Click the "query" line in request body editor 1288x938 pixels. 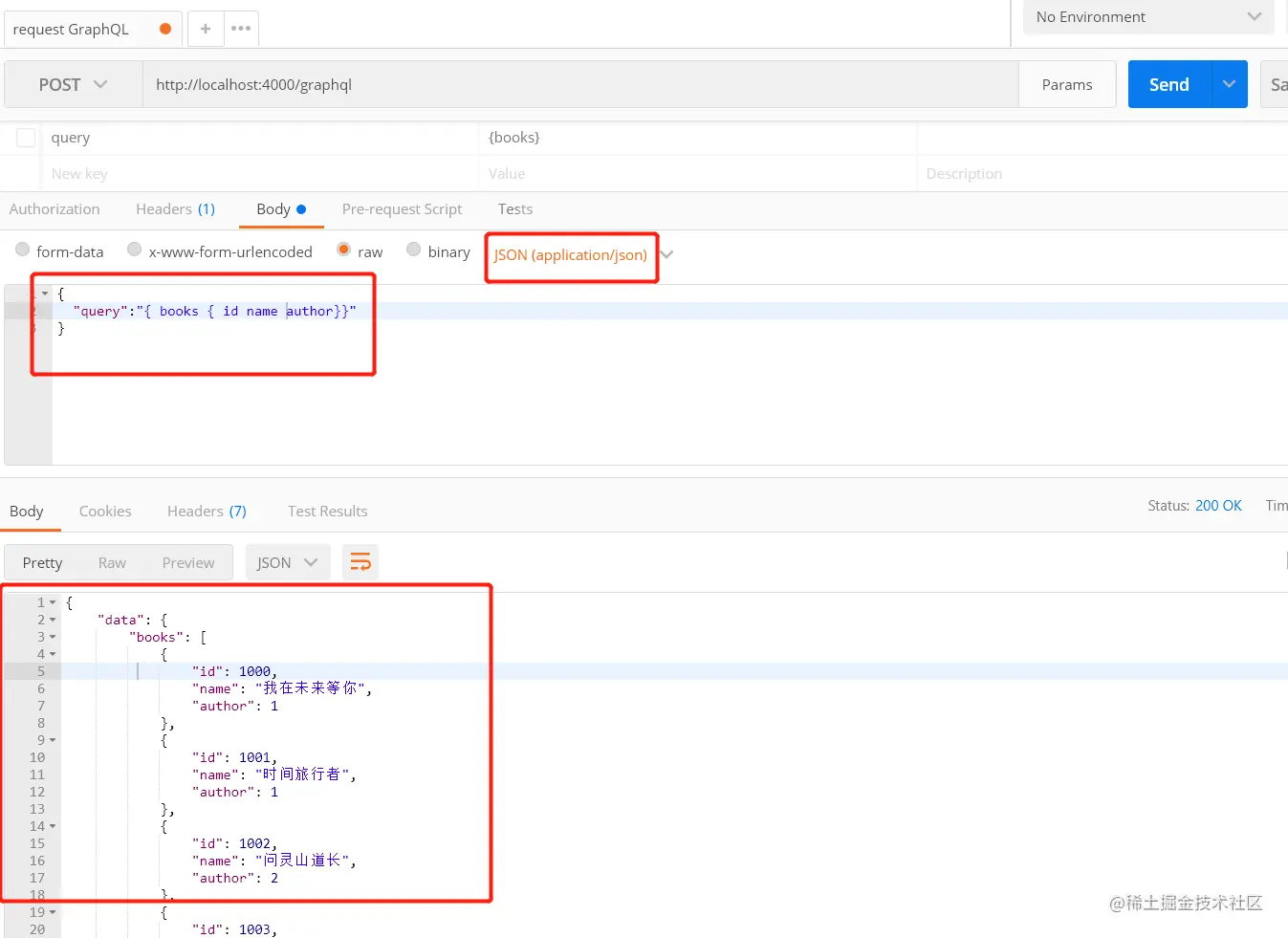214,311
